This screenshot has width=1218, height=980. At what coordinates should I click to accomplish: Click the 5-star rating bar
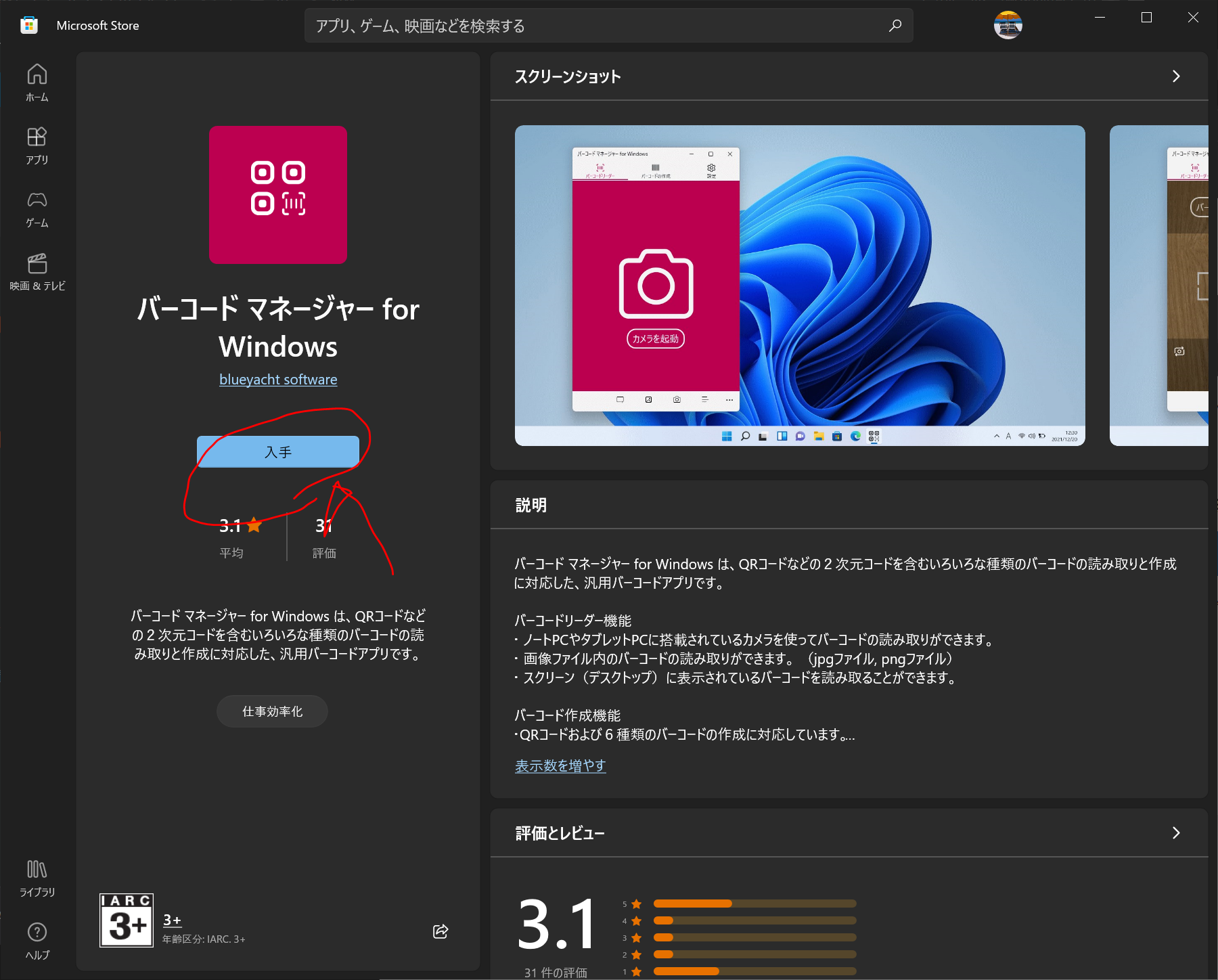coord(754,903)
